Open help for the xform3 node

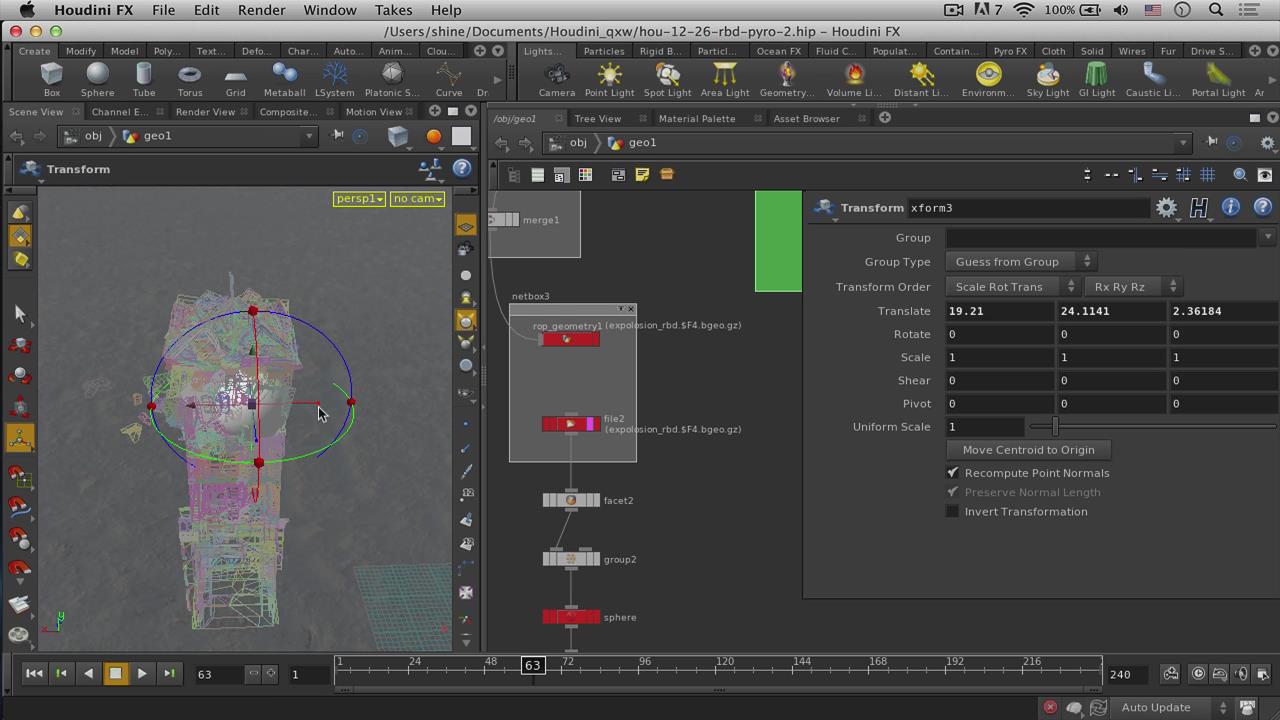(x=1263, y=207)
